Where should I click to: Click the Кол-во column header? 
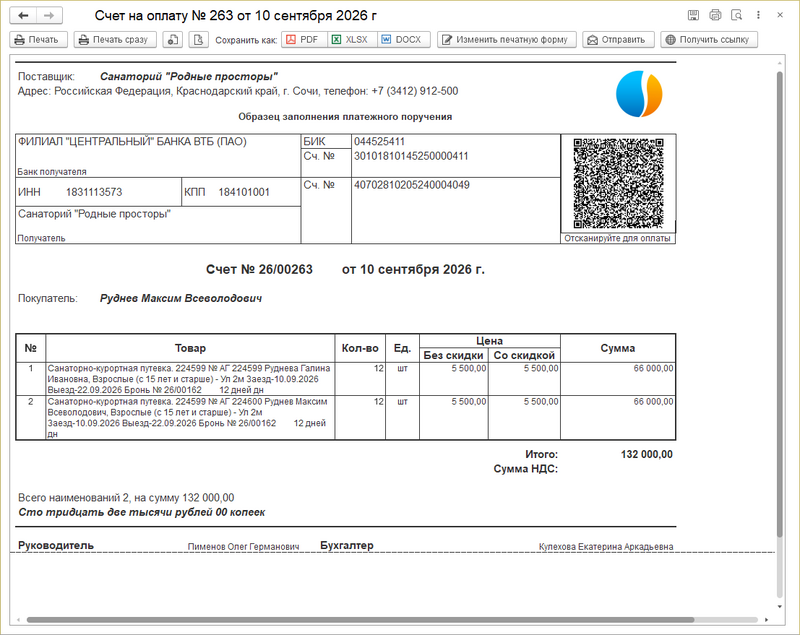point(360,348)
